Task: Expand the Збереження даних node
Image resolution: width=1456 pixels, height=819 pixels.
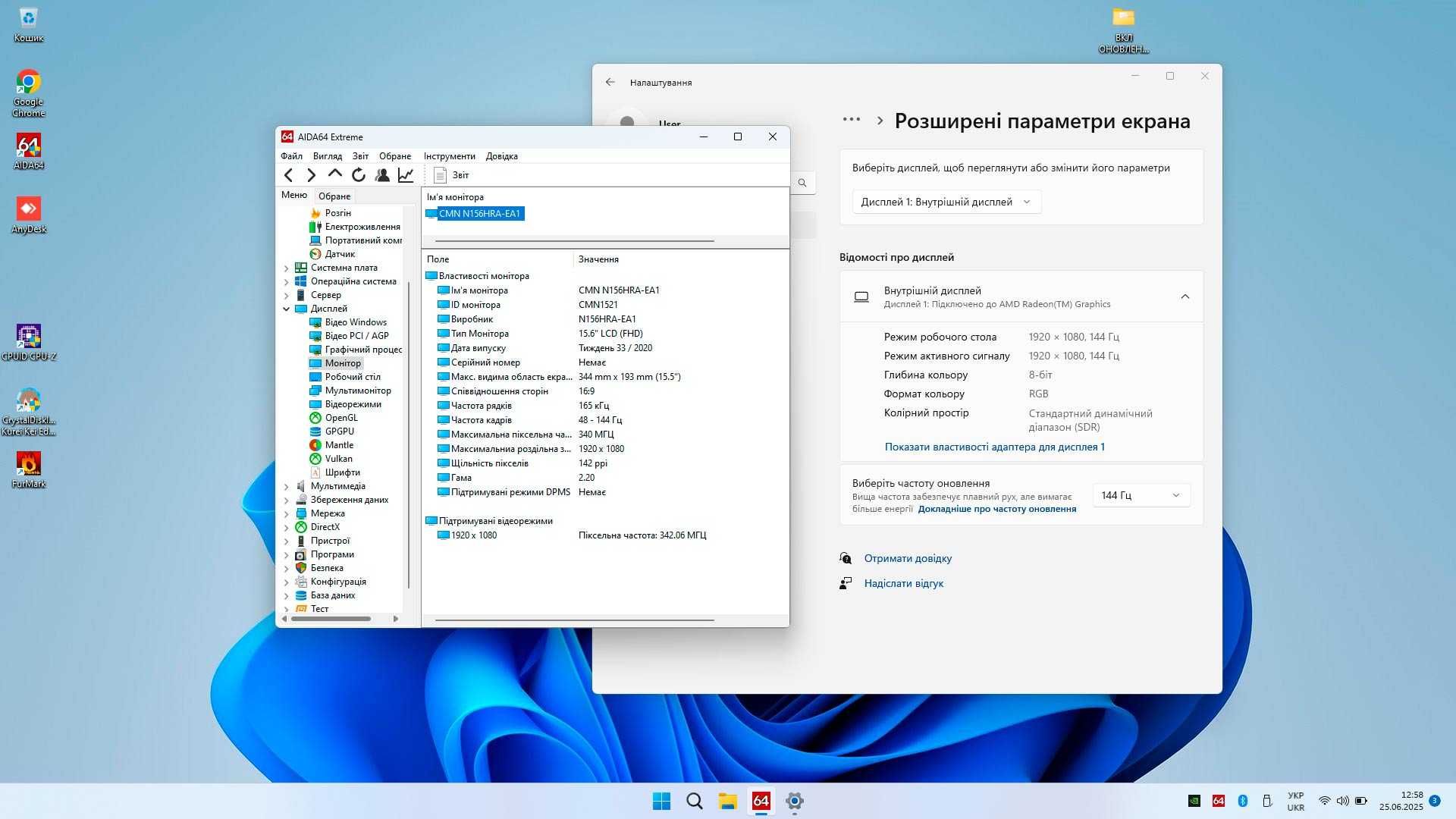Action: click(x=286, y=500)
